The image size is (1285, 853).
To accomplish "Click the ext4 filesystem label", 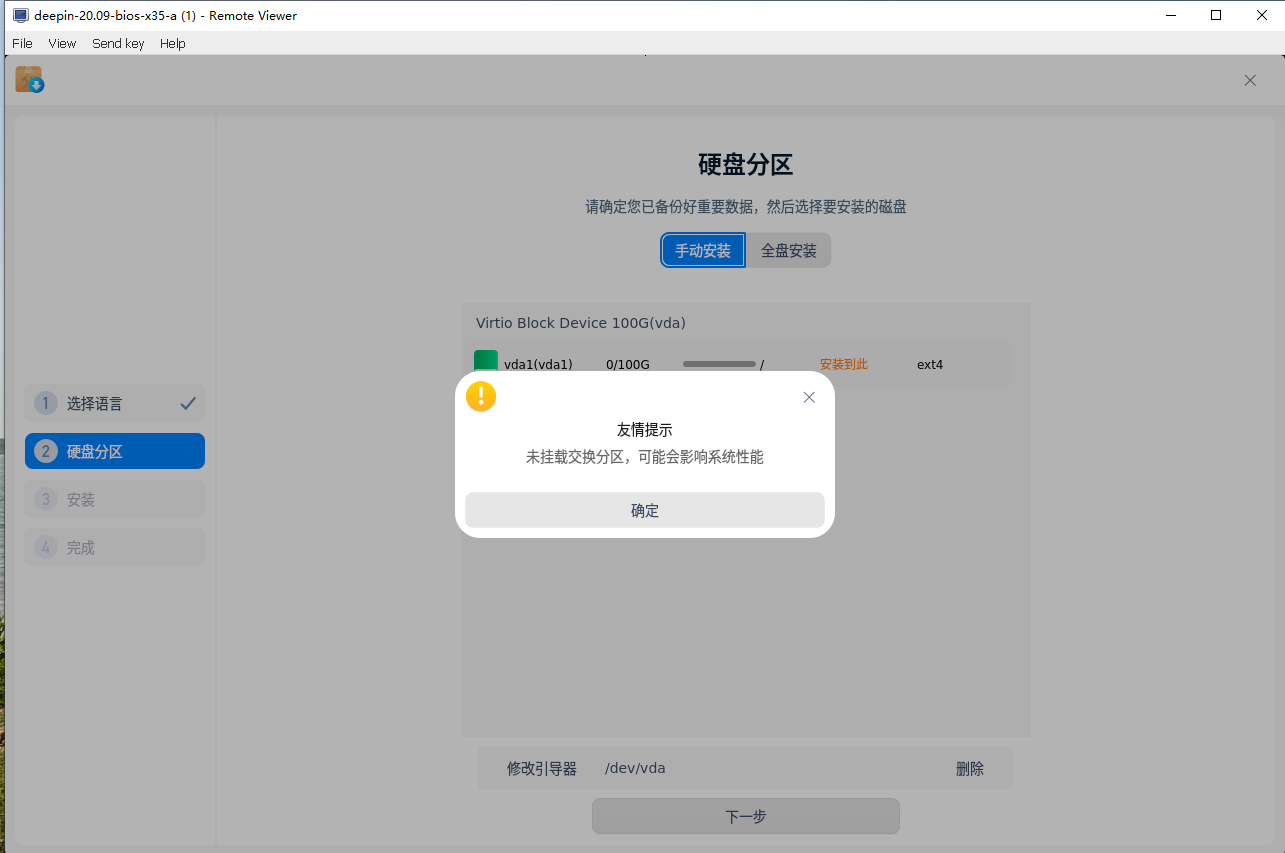I will [x=930, y=364].
